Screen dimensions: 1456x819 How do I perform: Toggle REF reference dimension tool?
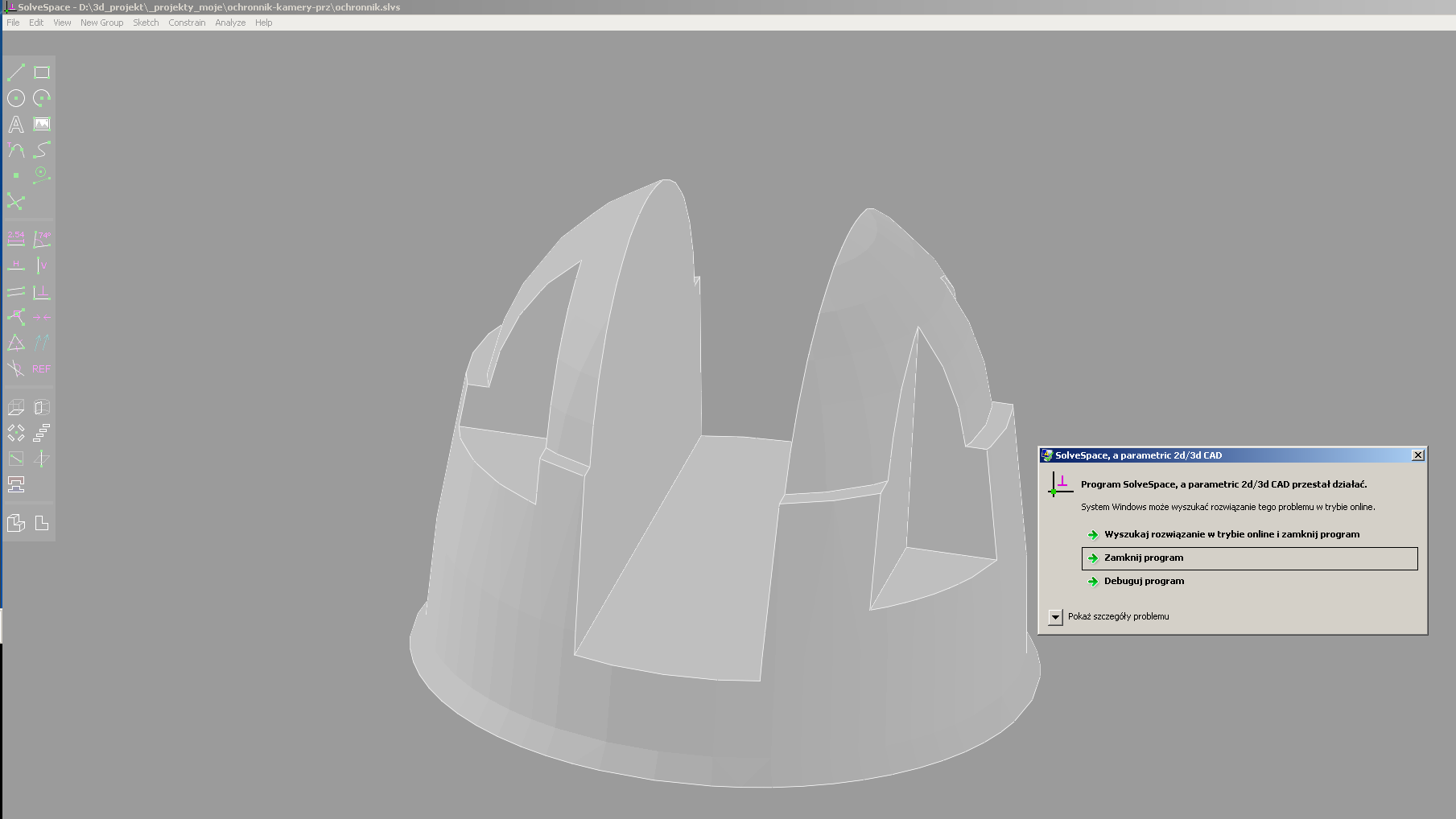(x=42, y=368)
